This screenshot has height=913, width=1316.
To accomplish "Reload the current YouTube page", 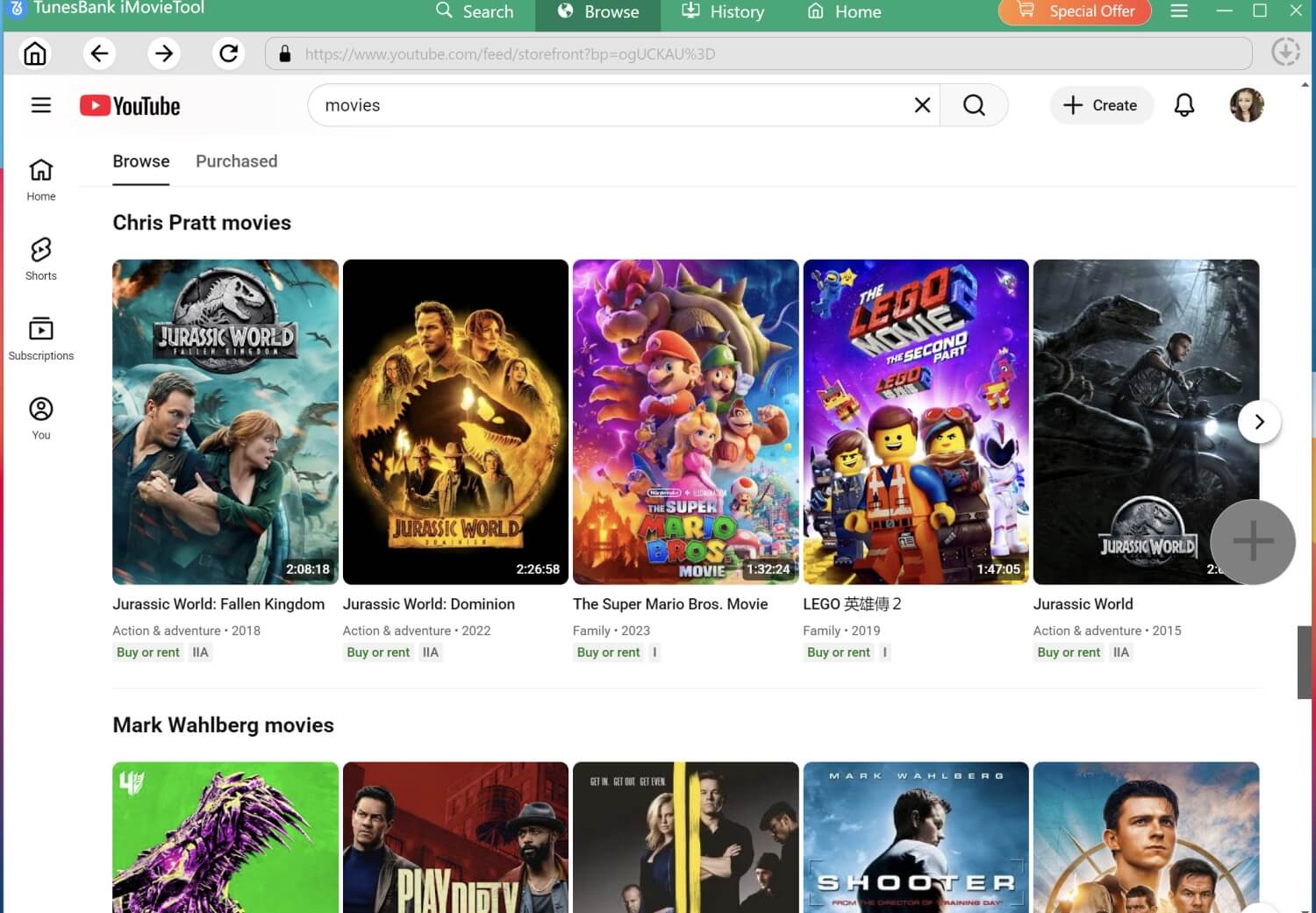I will point(228,53).
